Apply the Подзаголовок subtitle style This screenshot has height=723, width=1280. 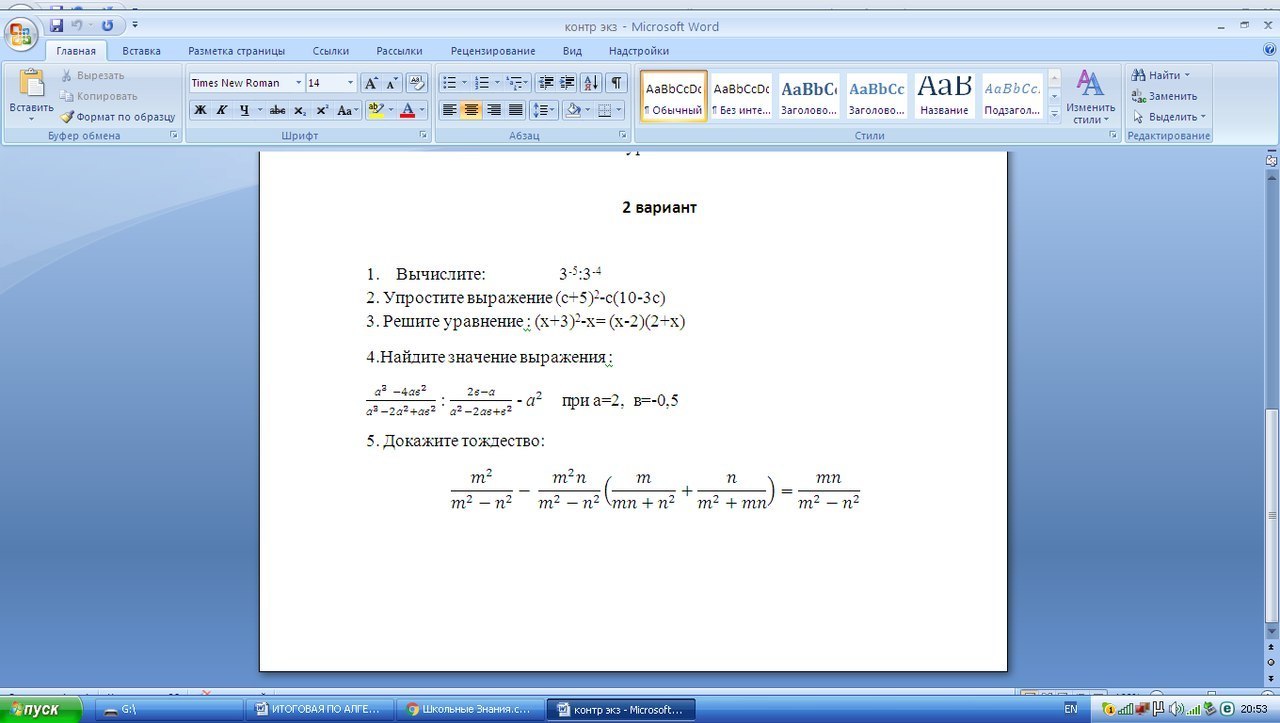(x=1012, y=96)
